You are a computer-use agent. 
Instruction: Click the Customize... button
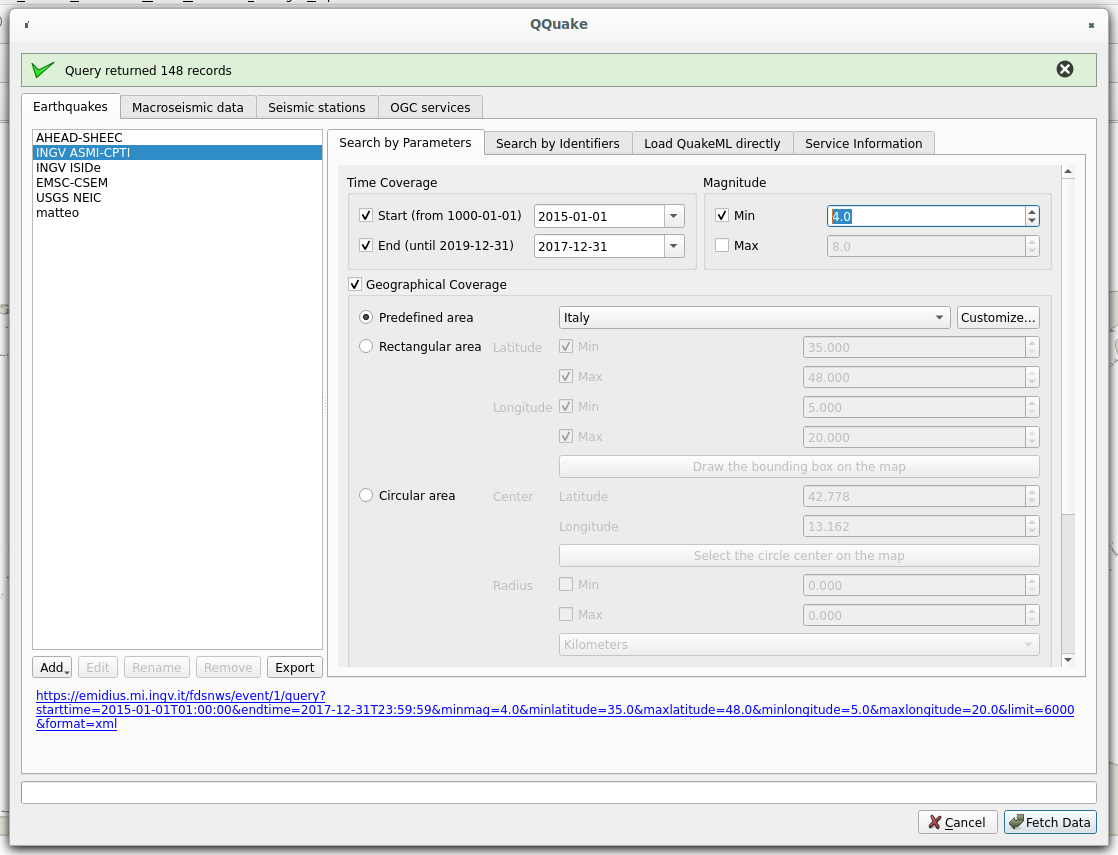[x=998, y=317]
